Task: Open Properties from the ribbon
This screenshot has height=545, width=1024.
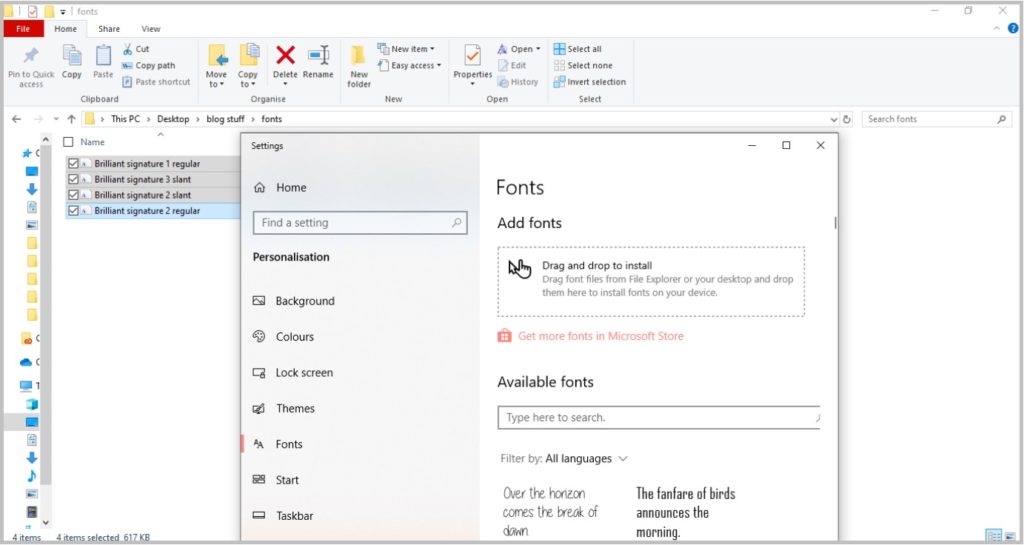Action: [x=472, y=56]
